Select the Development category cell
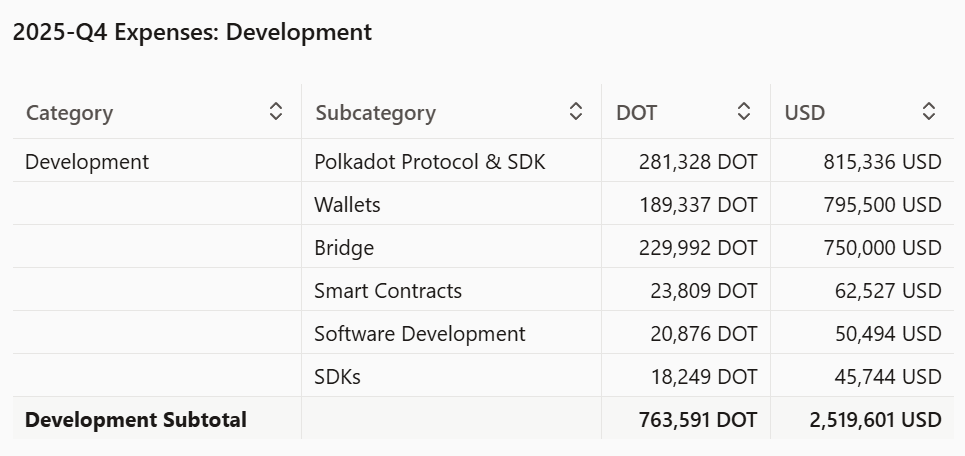This screenshot has width=965, height=456. pyautogui.click(x=87, y=161)
